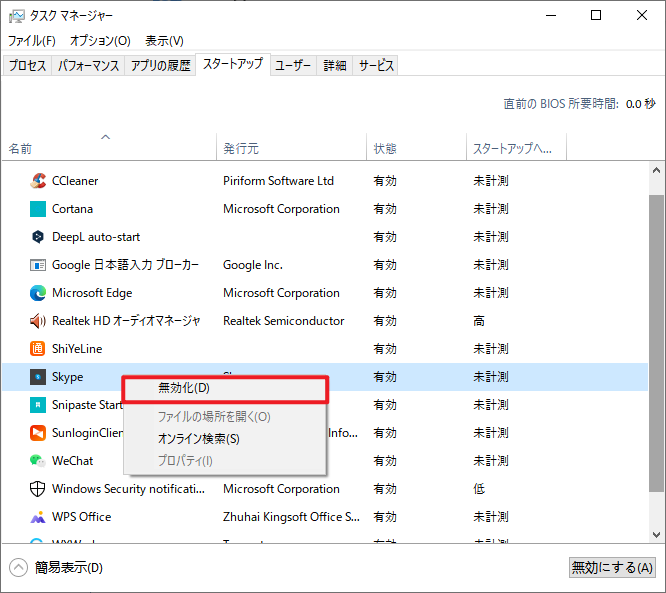This screenshot has height=593, width=666.
Task: Choose オンライン検索(S) in the context menu
Action: click(225, 439)
